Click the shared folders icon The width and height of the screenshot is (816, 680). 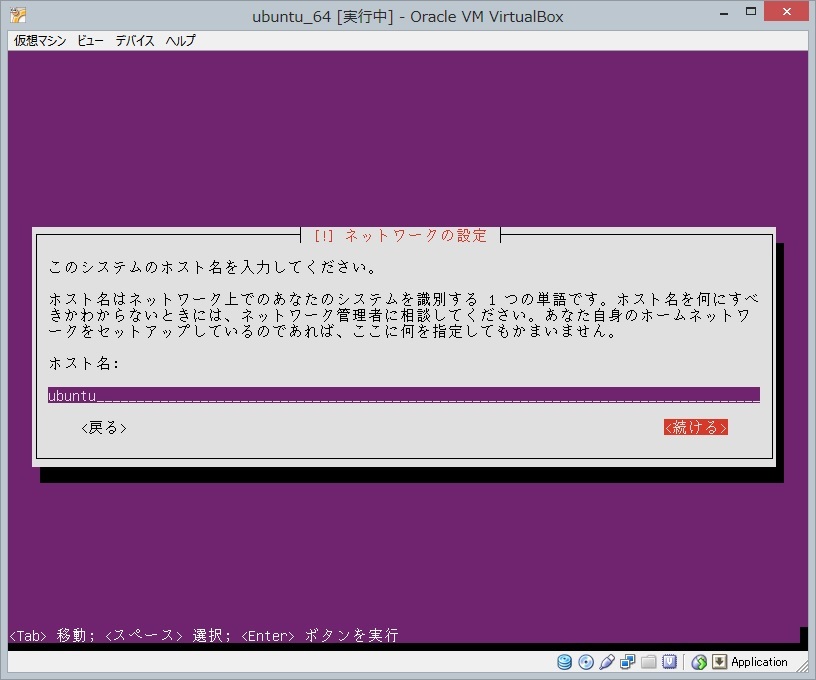click(x=648, y=662)
